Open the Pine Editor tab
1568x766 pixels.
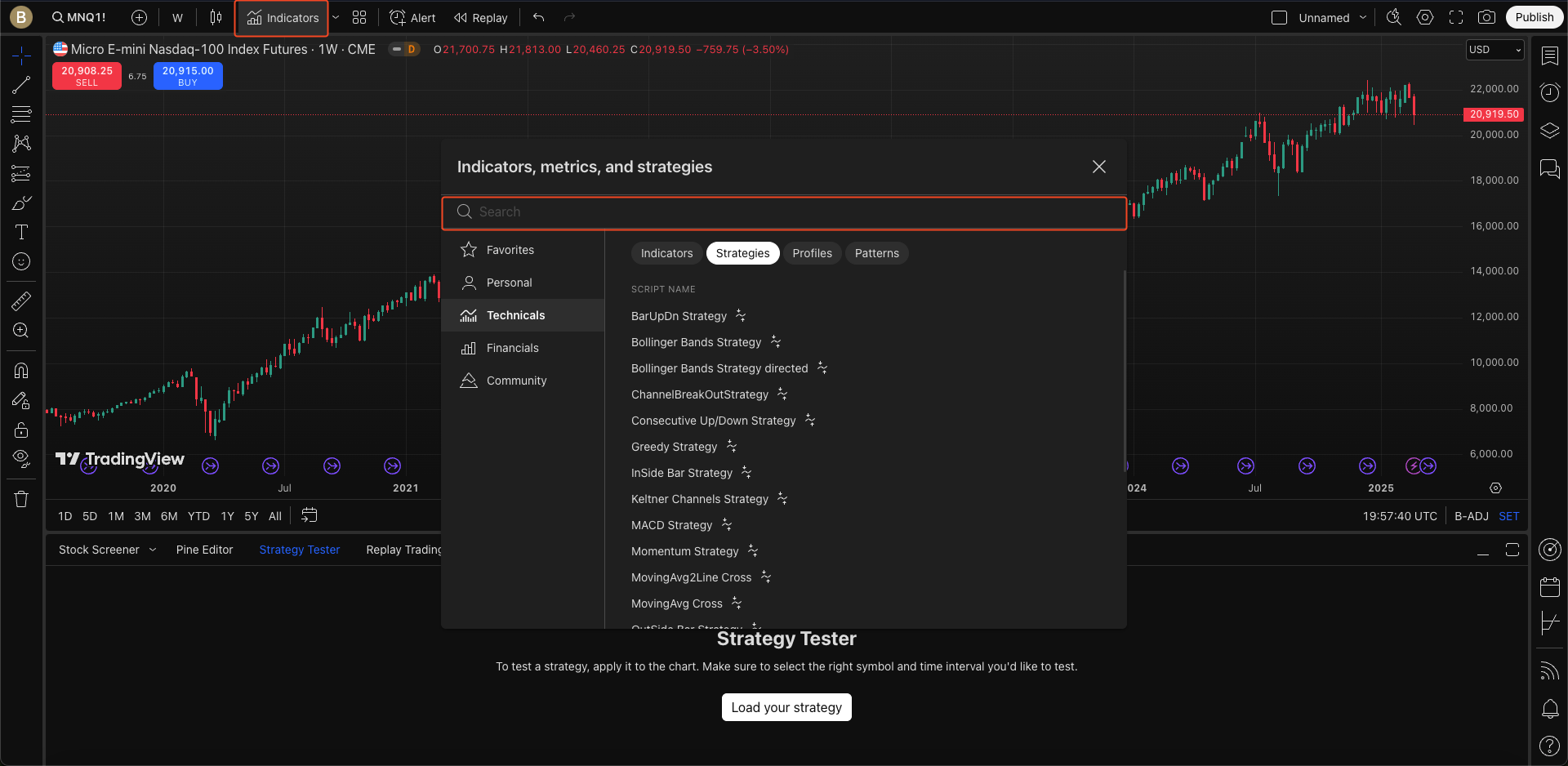click(x=204, y=550)
